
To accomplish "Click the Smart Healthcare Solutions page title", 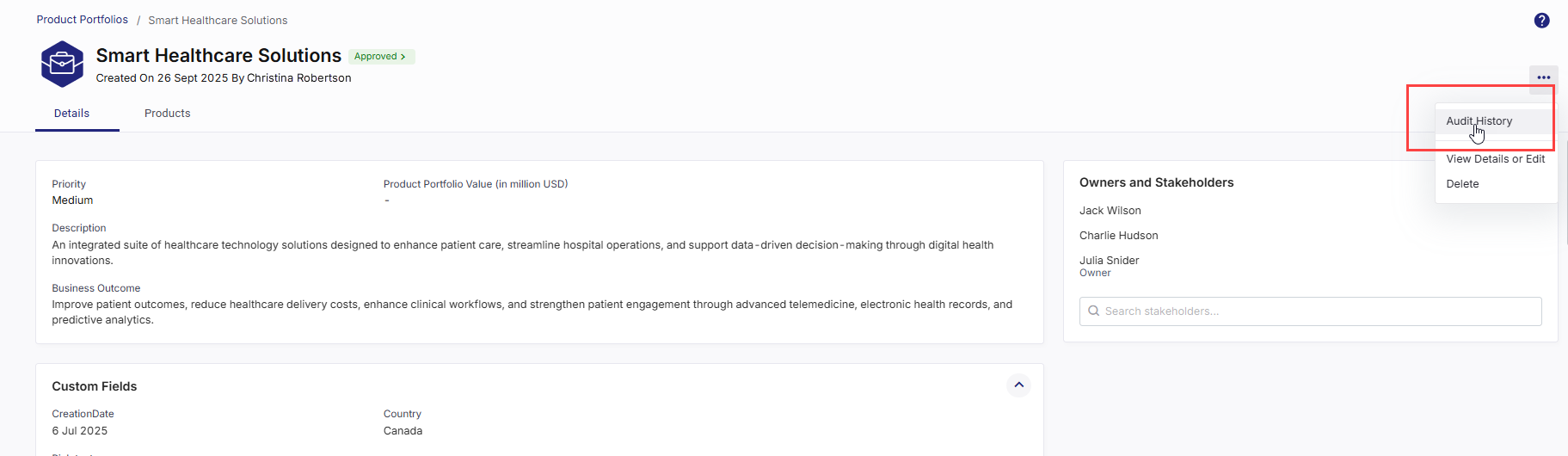I will pyautogui.click(x=218, y=56).
